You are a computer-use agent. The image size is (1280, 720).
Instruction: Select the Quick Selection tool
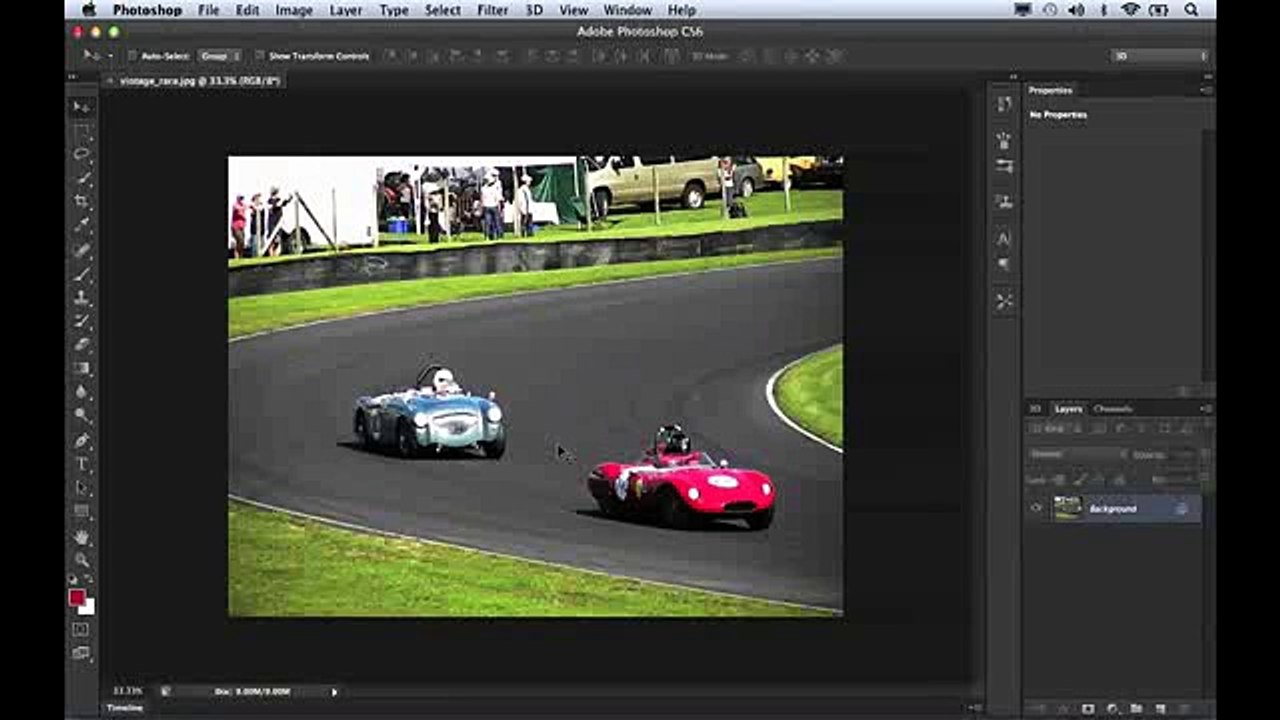82,178
